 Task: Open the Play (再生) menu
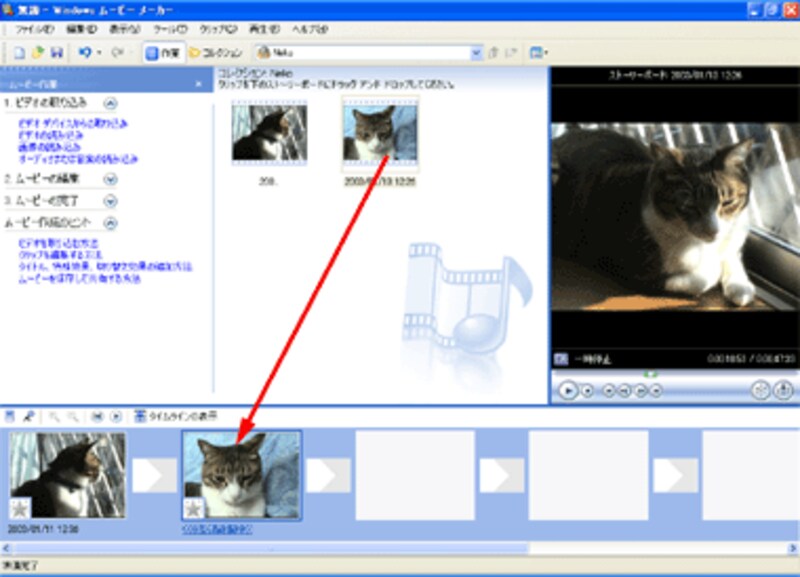264,29
